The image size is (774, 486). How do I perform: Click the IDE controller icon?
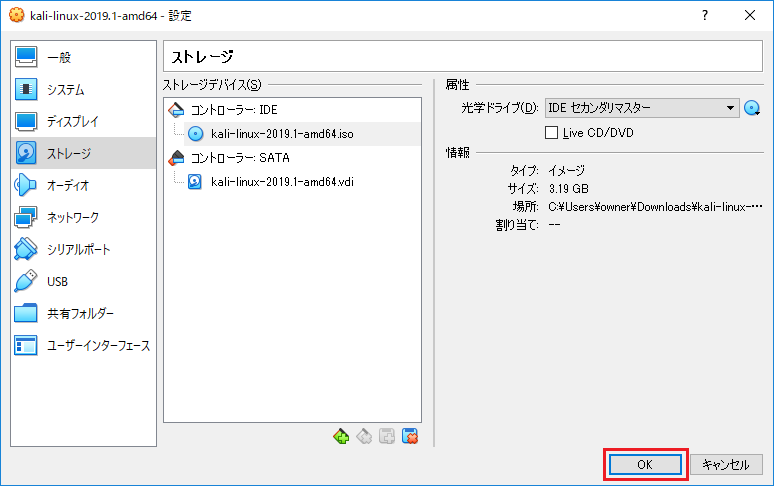(176, 110)
